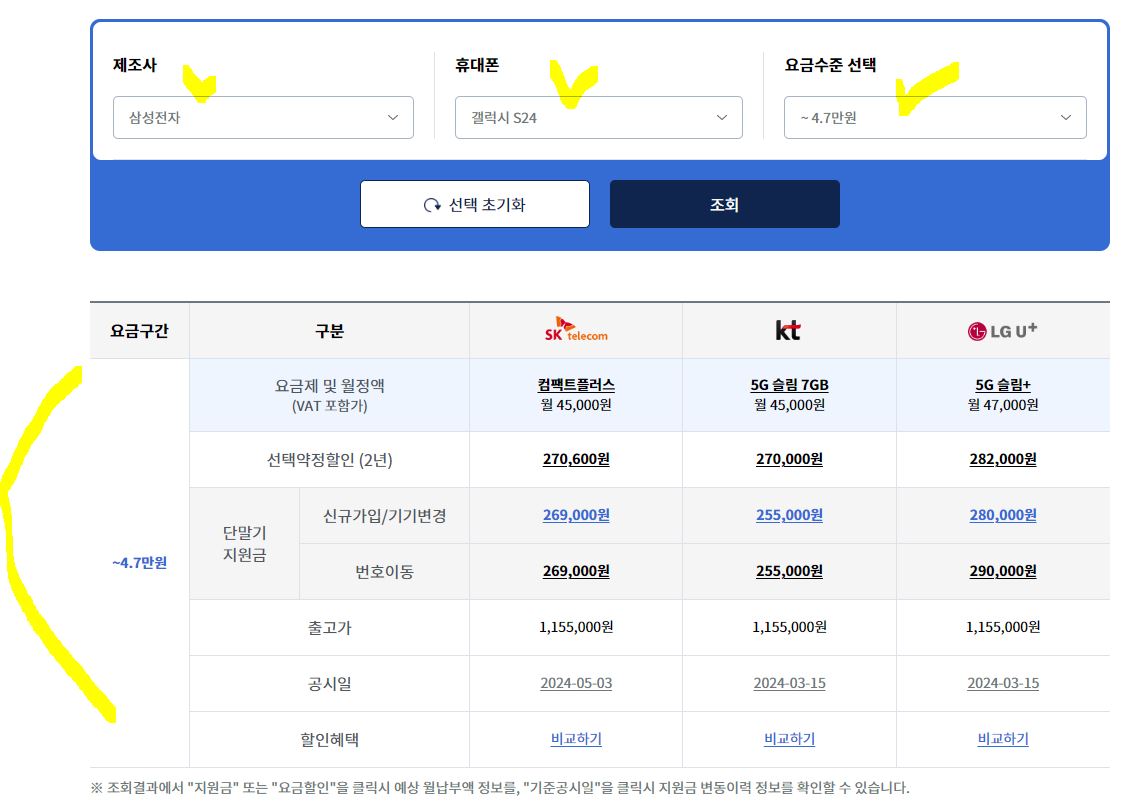Open the 5G 슬림 7GB plan link

(x=789, y=384)
